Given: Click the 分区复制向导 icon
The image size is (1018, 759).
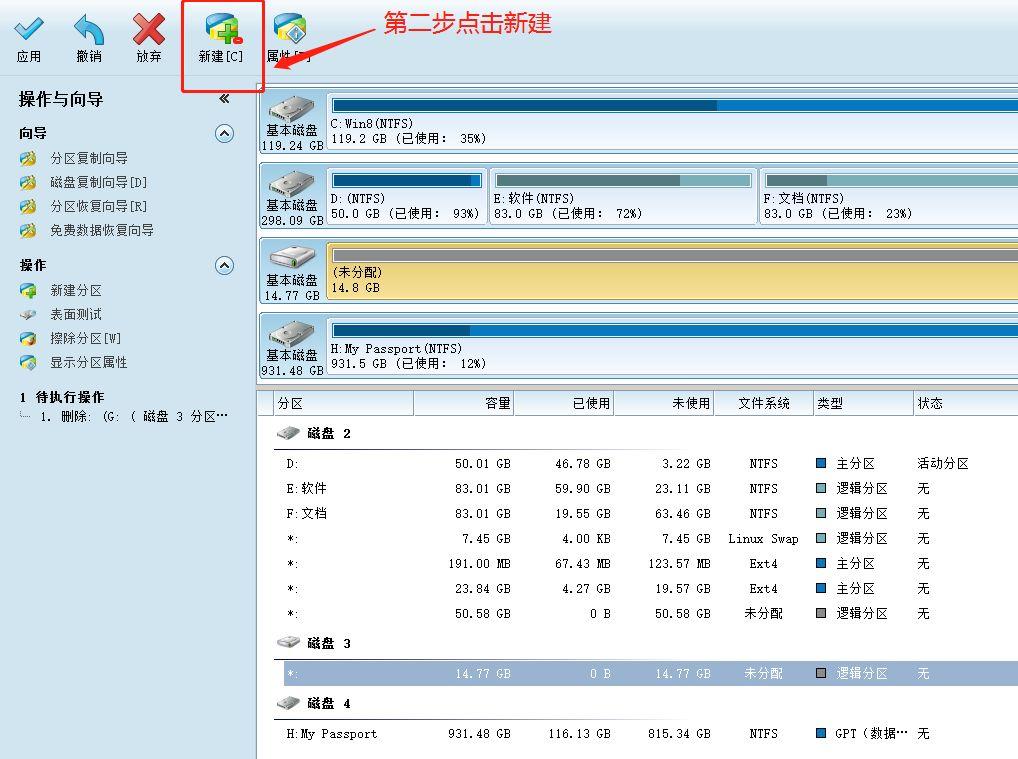Looking at the screenshot, I should pyautogui.click(x=28, y=158).
